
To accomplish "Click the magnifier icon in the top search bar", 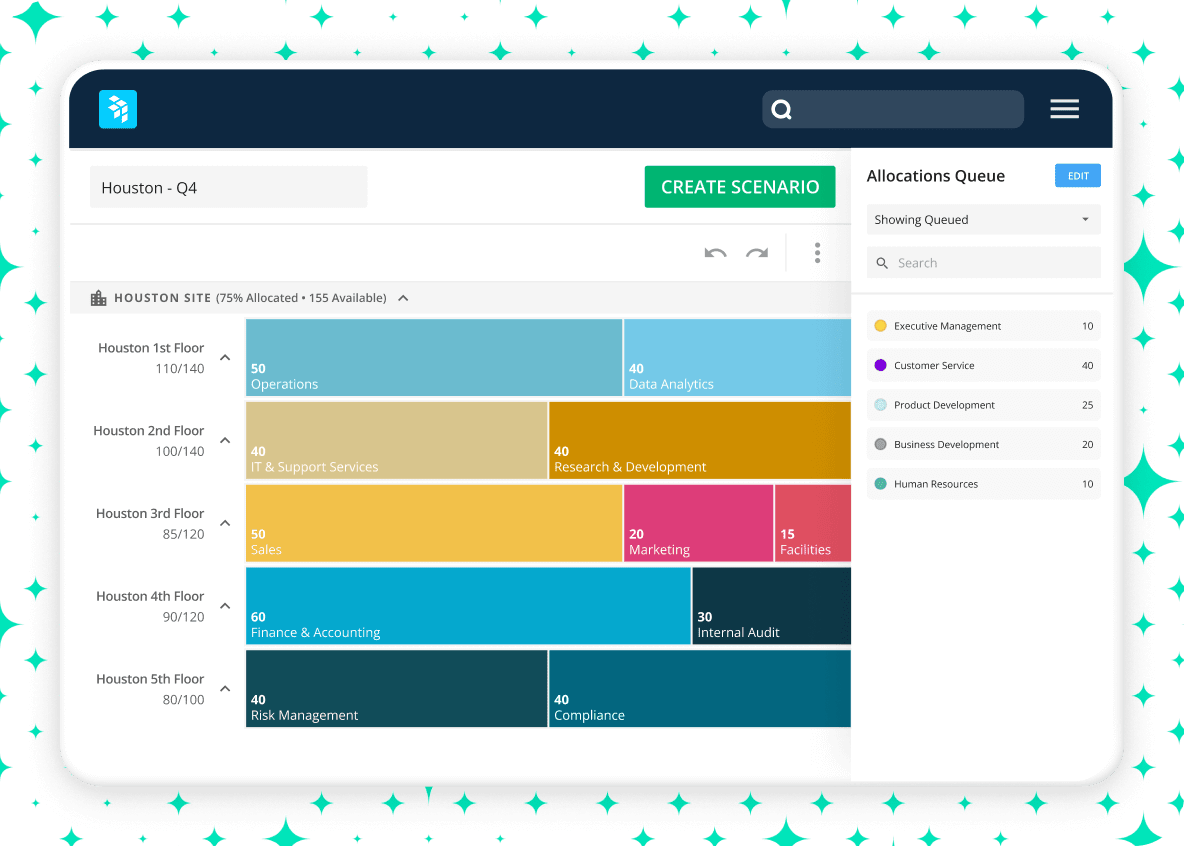I will pyautogui.click(x=782, y=110).
